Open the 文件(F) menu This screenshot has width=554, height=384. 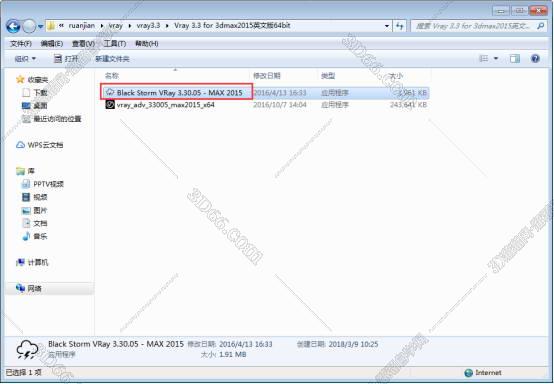click(x=21, y=43)
